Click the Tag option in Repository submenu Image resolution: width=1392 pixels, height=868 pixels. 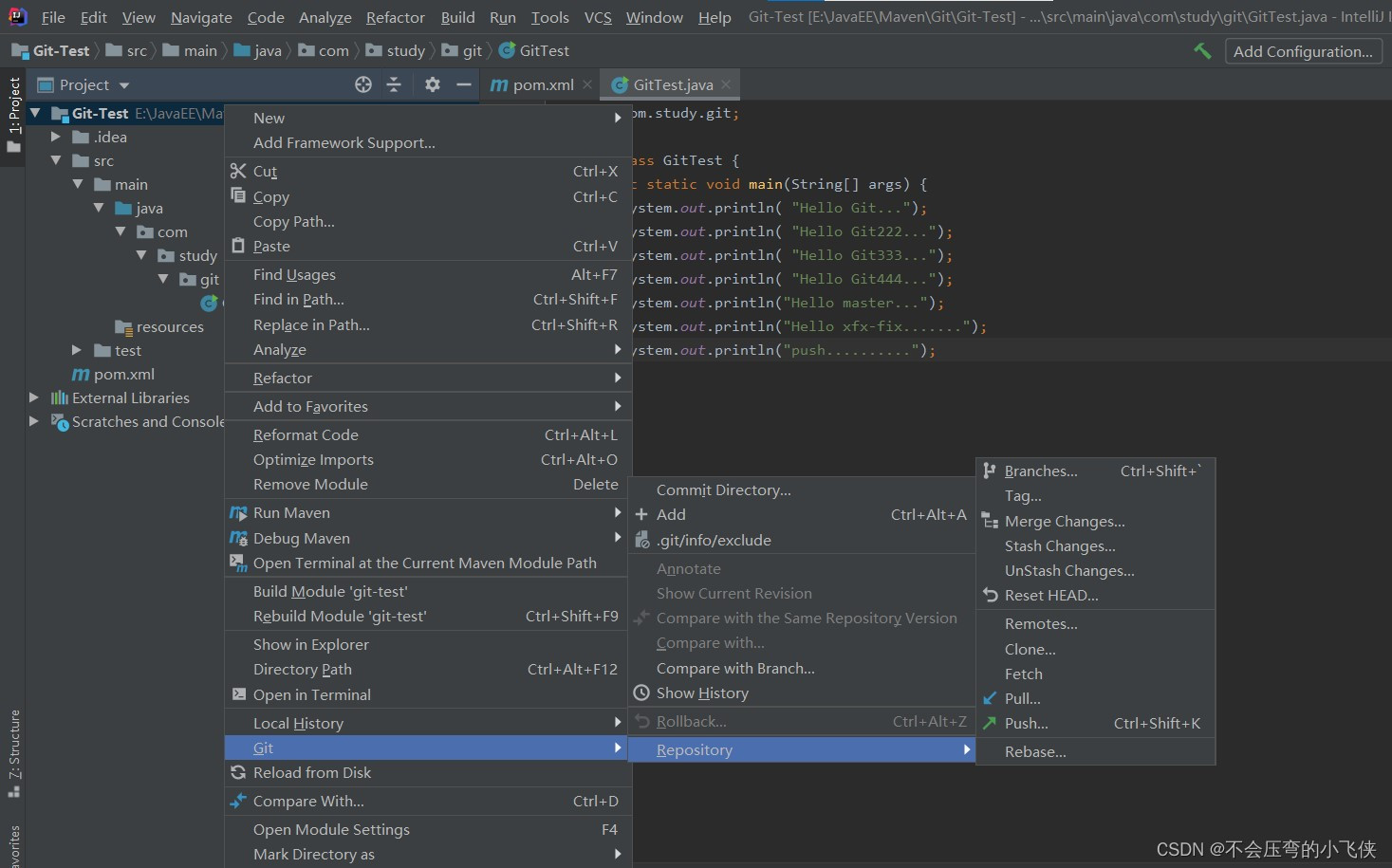point(1096,495)
